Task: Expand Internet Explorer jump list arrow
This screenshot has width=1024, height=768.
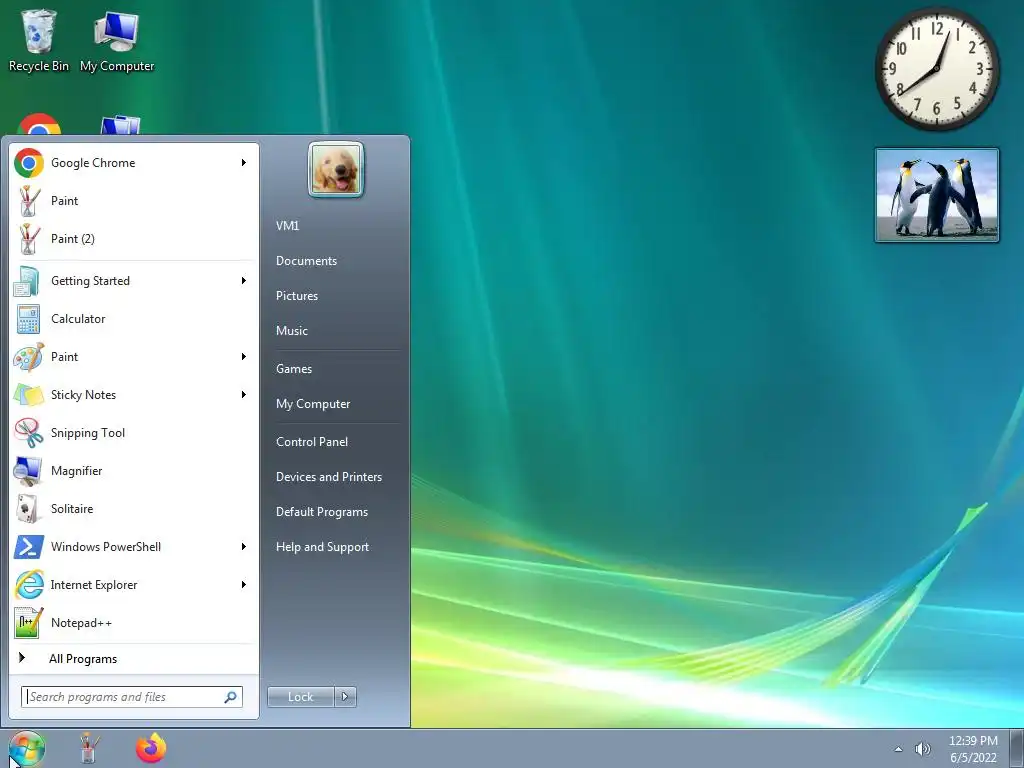Action: 244,584
